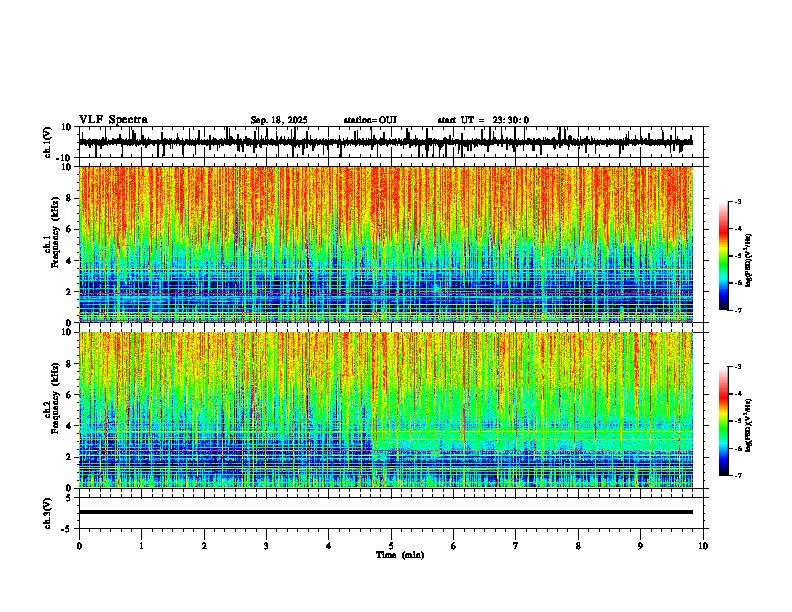Click the time axis tick label "0"
This screenshot has width=792, height=612.
pos(79,546)
